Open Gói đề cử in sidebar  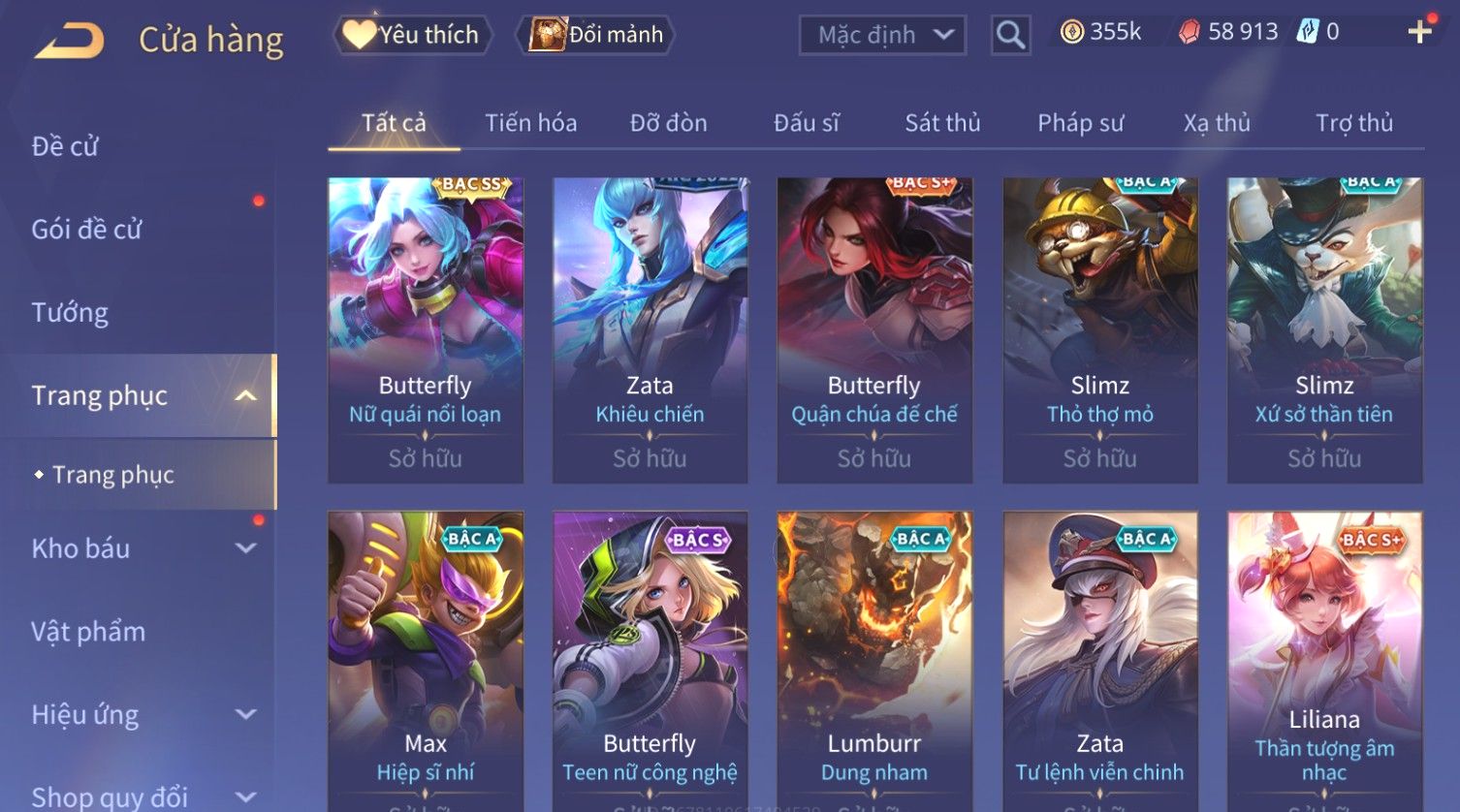[86, 229]
